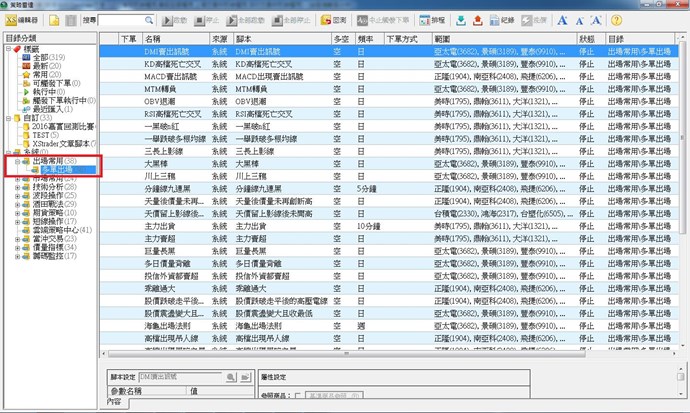Select the 內容 tab at bottom
Screen dimensions: 690x413
(x=115, y=403)
